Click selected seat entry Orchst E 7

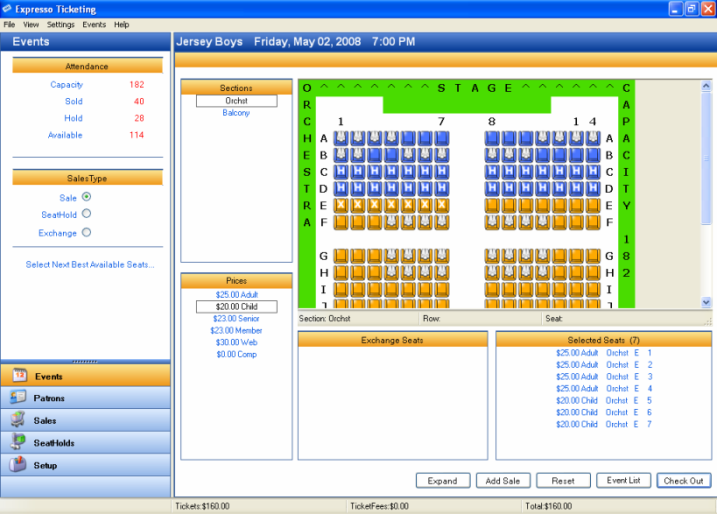coord(604,424)
